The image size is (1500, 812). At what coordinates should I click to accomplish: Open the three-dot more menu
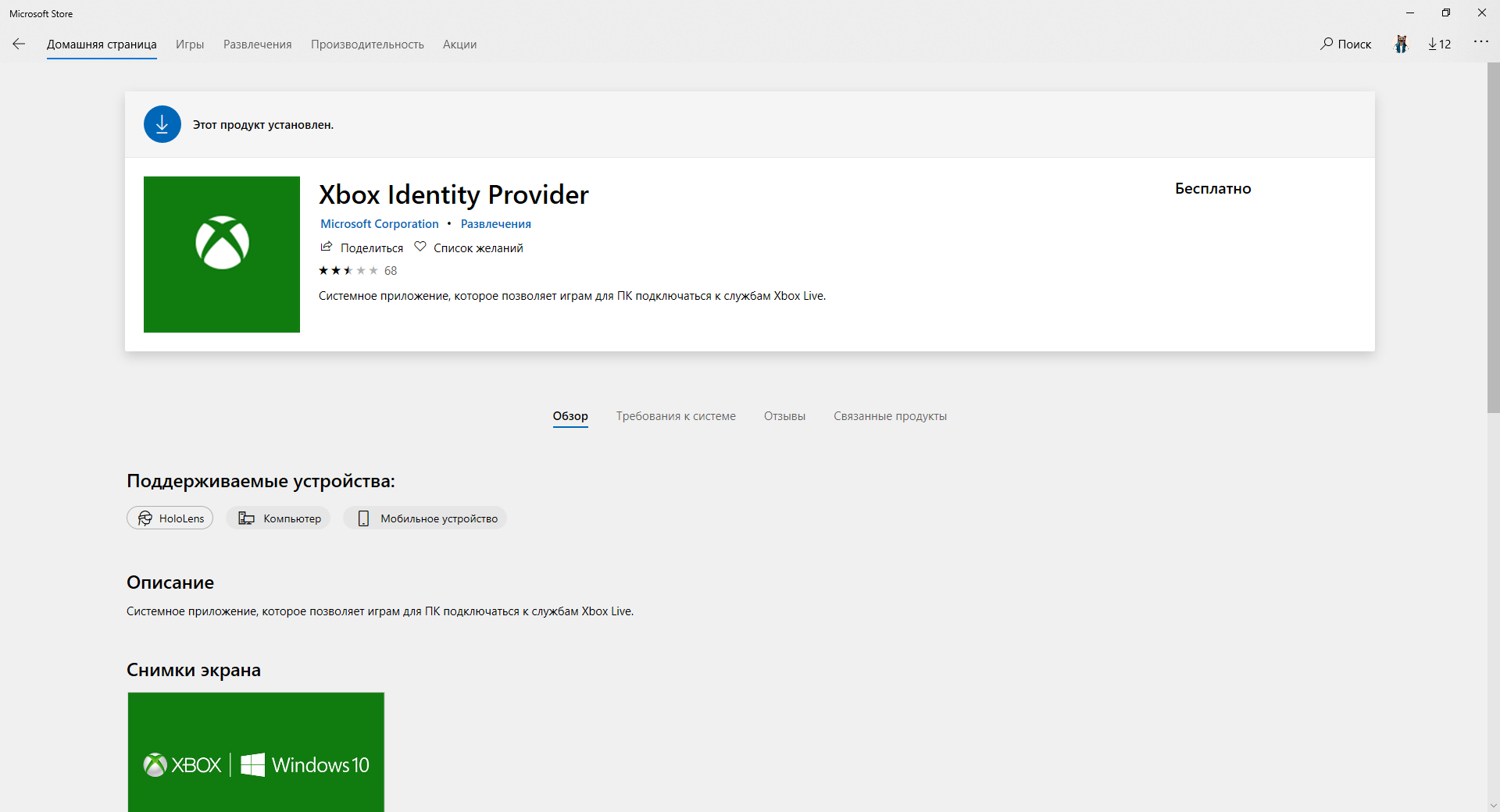[x=1480, y=42]
